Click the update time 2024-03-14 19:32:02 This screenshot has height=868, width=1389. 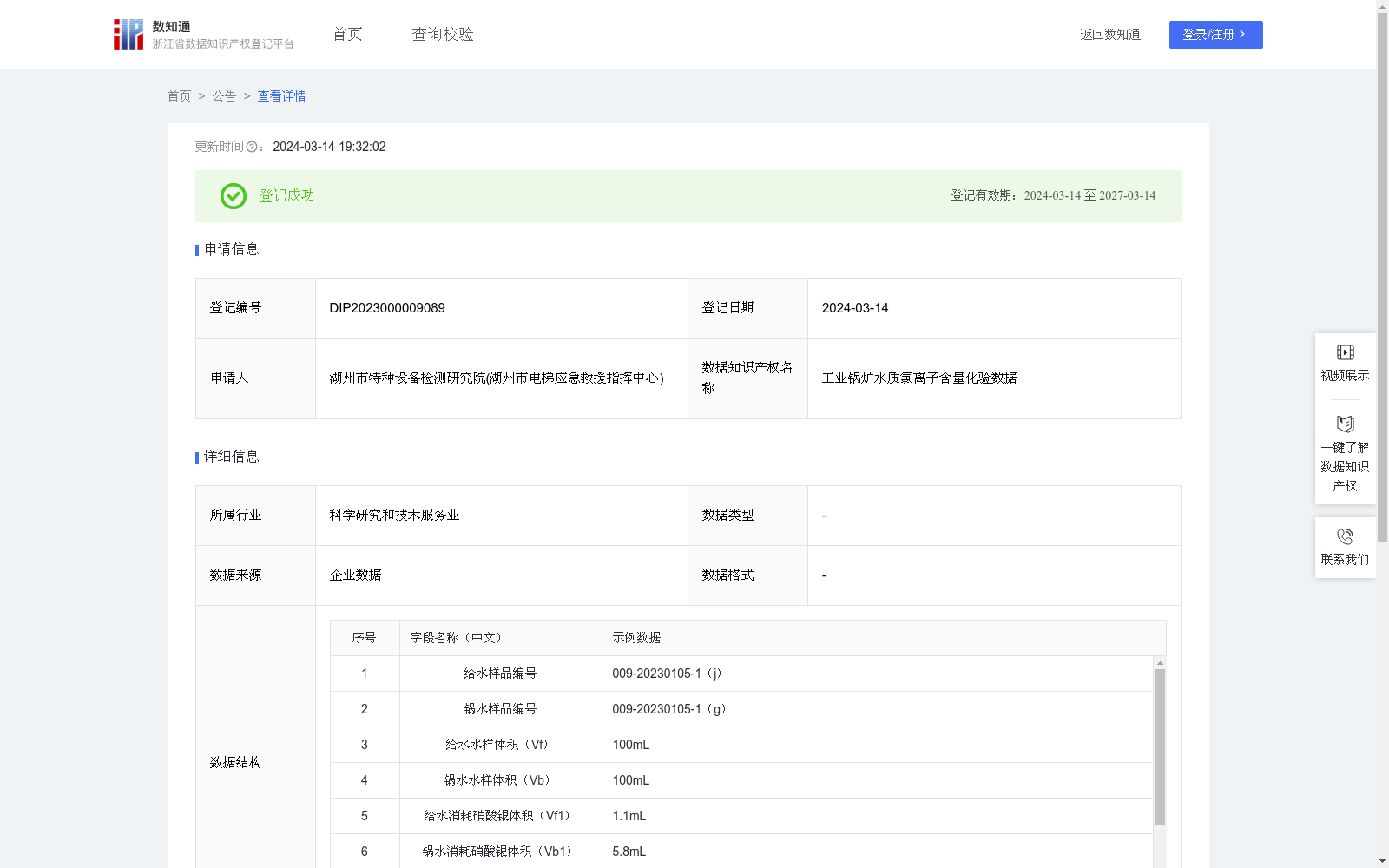(x=329, y=148)
